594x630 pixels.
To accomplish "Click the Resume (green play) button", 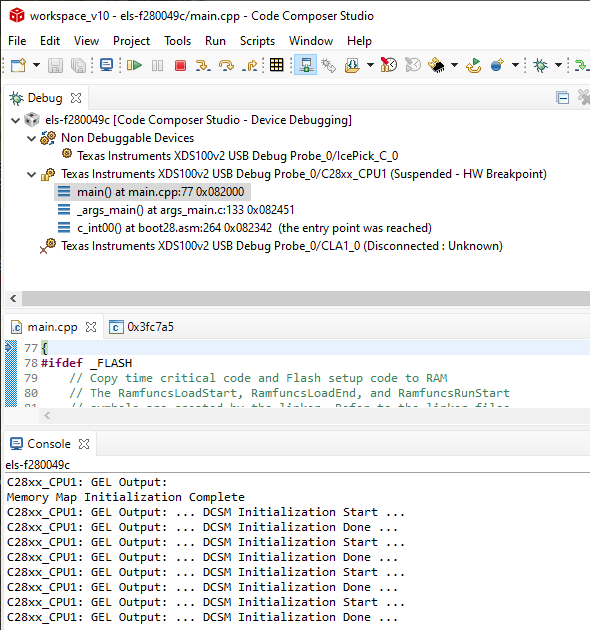I will point(134,65).
